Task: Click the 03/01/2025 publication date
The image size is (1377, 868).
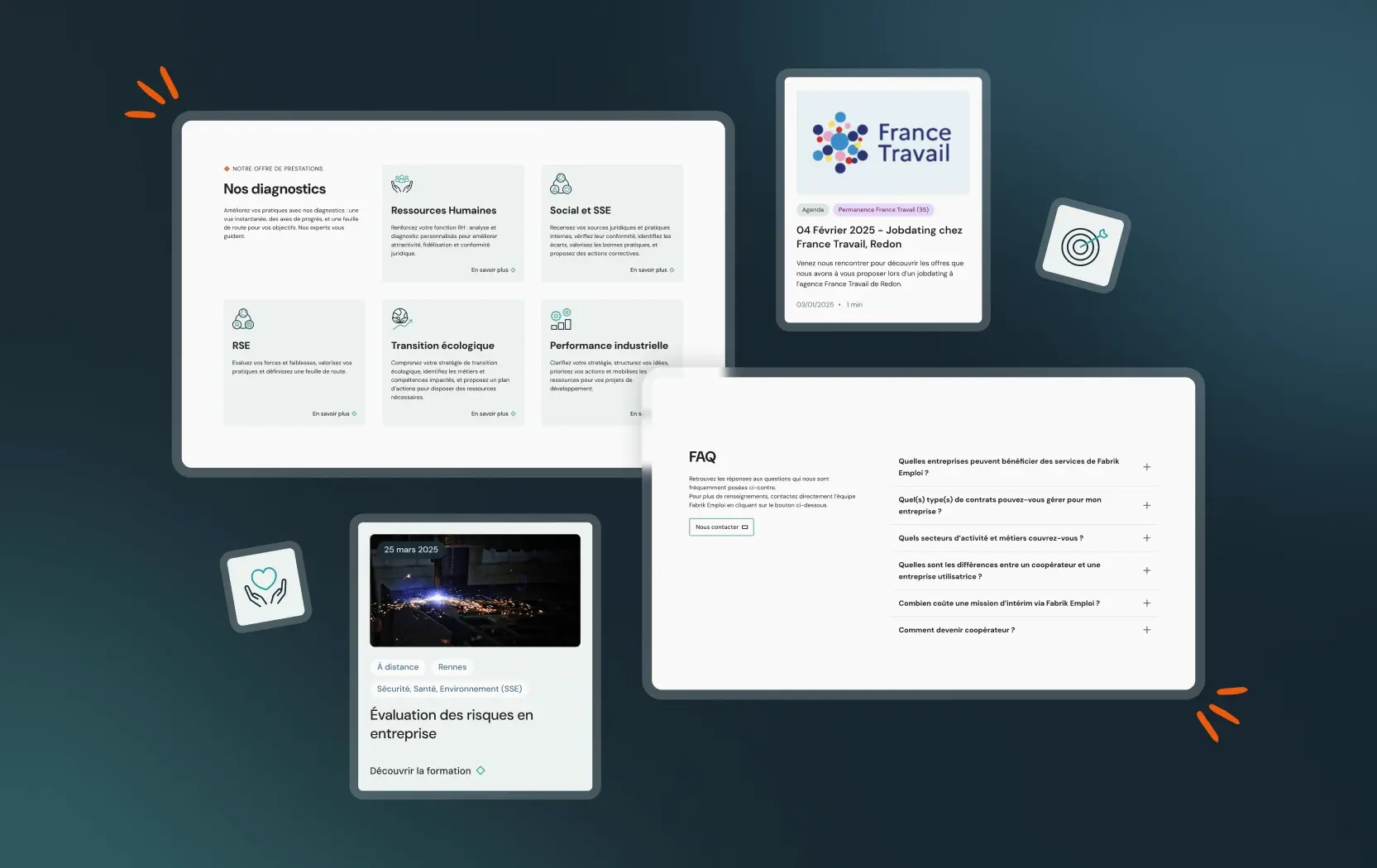Action: click(x=815, y=305)
